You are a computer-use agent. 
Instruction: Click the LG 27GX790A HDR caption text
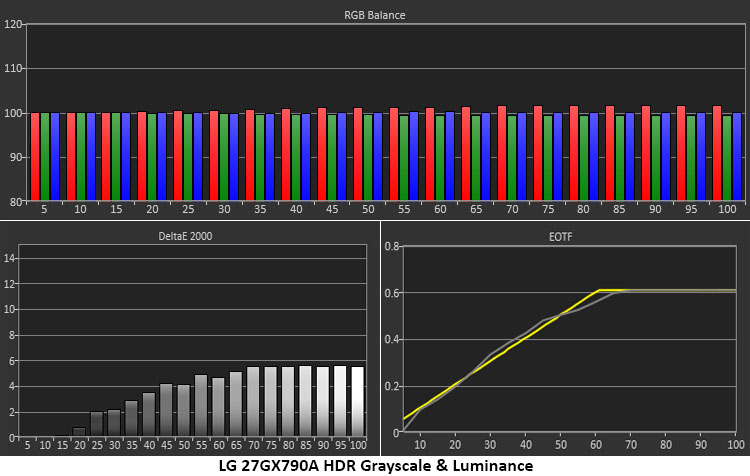[375, 465]
